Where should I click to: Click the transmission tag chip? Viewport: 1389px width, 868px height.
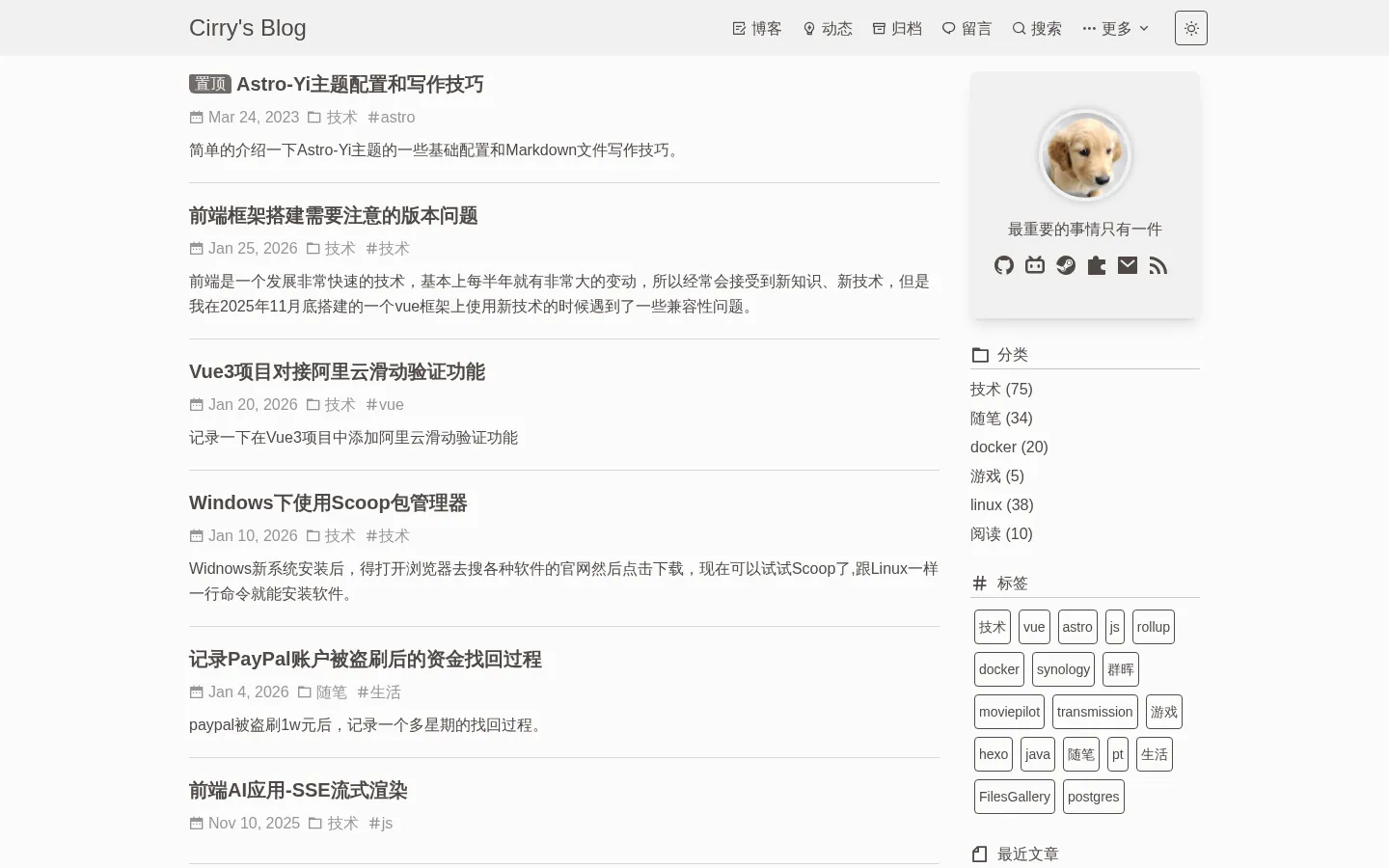click(x=1095, y=712)
